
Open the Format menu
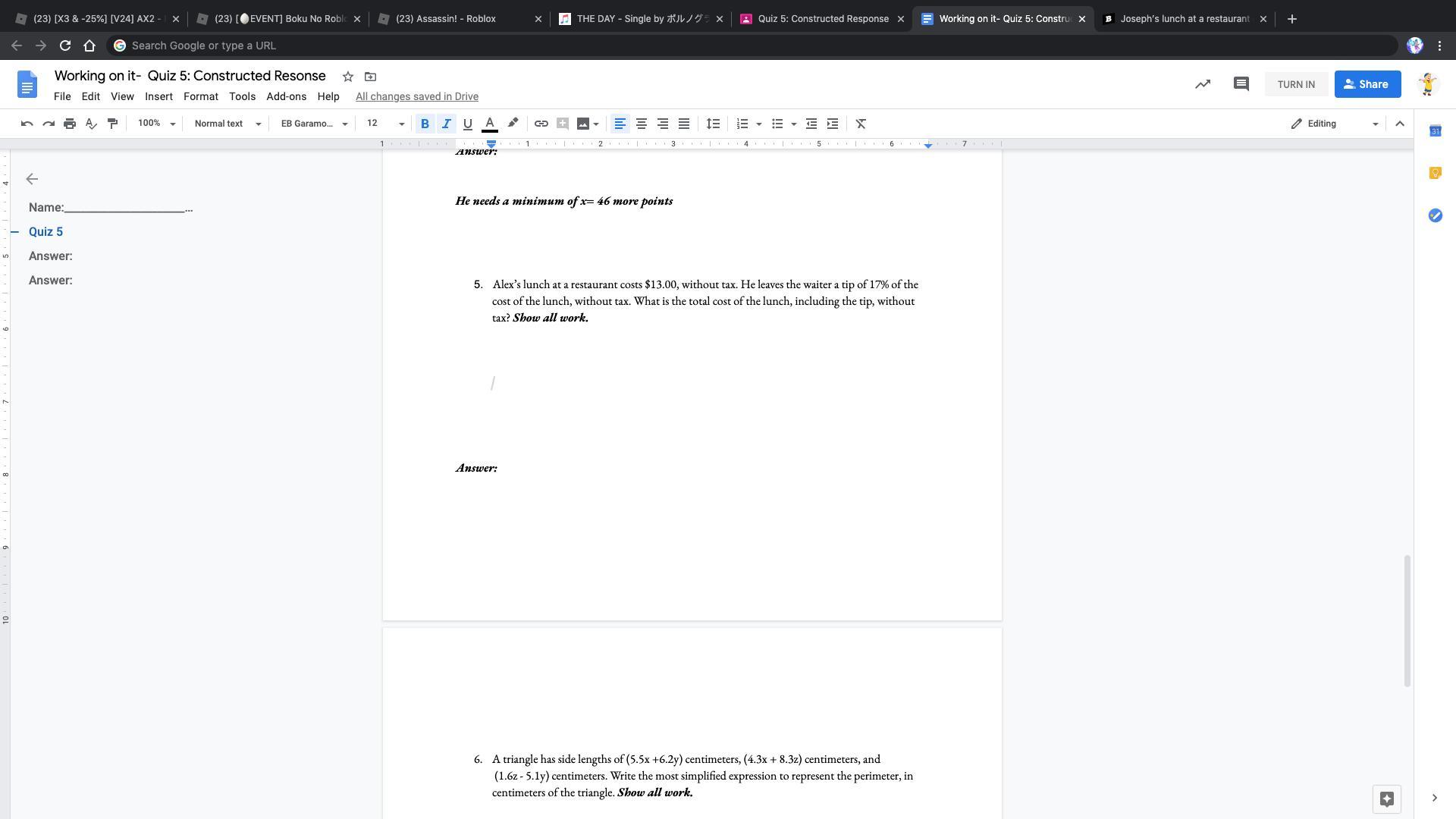point(200,96)
